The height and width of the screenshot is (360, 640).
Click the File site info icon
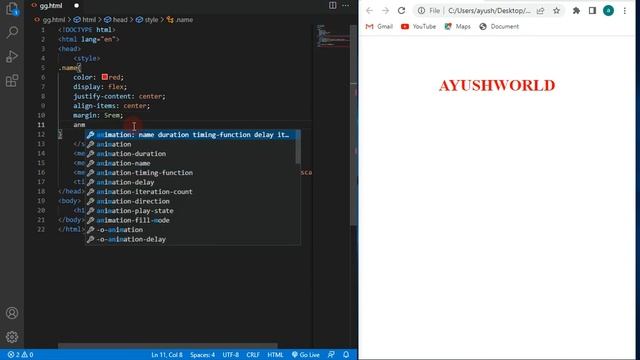point(429,11)
